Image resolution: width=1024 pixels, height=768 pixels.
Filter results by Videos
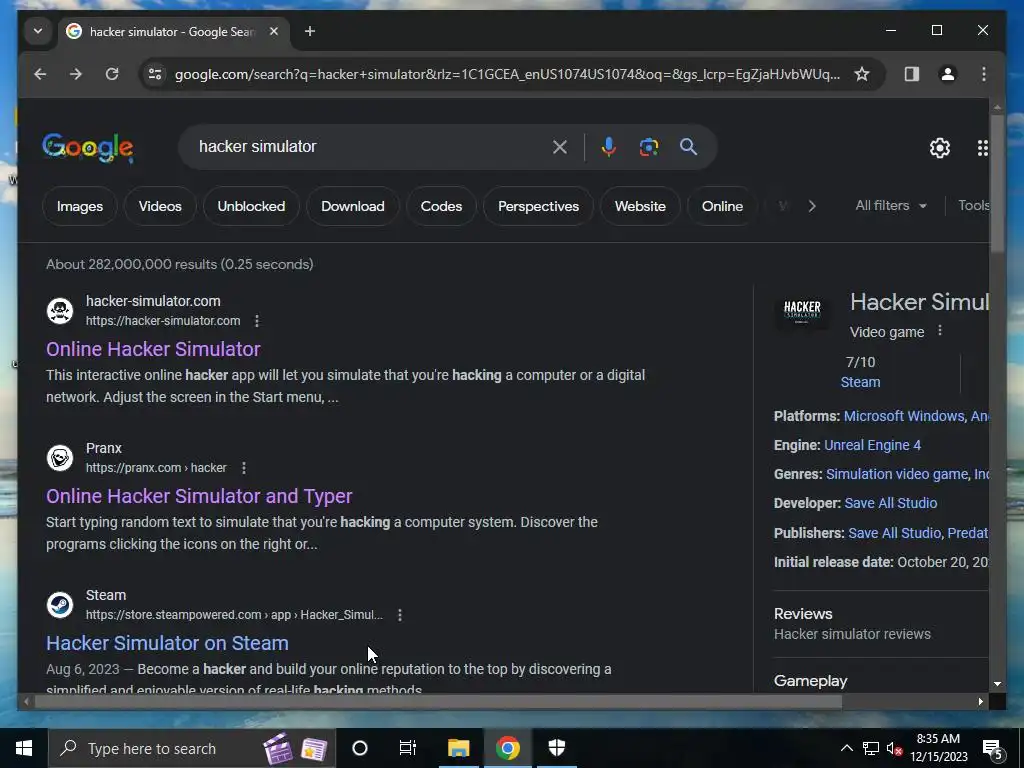coord(160,206)
